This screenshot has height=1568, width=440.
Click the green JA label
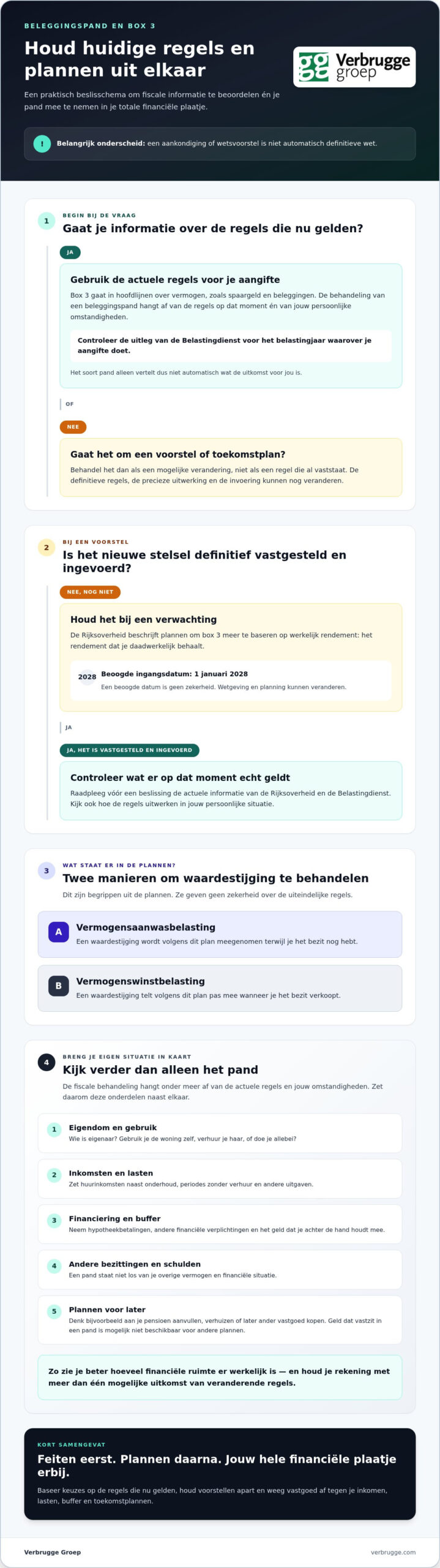[x=70, y=252]
